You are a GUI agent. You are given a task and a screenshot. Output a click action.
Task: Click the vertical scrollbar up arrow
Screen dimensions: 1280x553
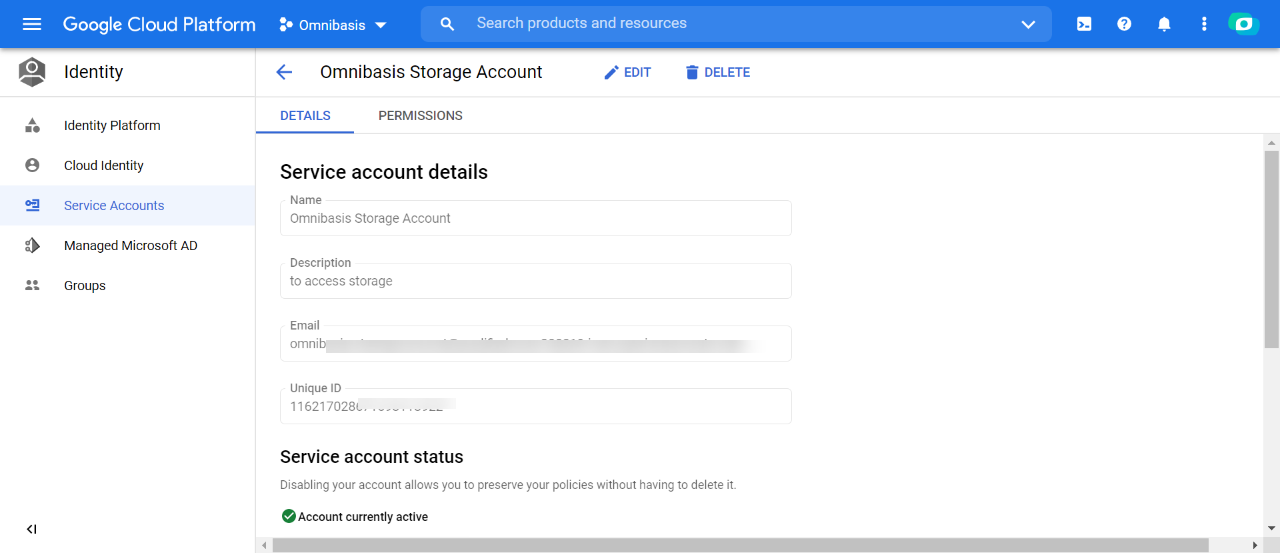point(1271,142)
